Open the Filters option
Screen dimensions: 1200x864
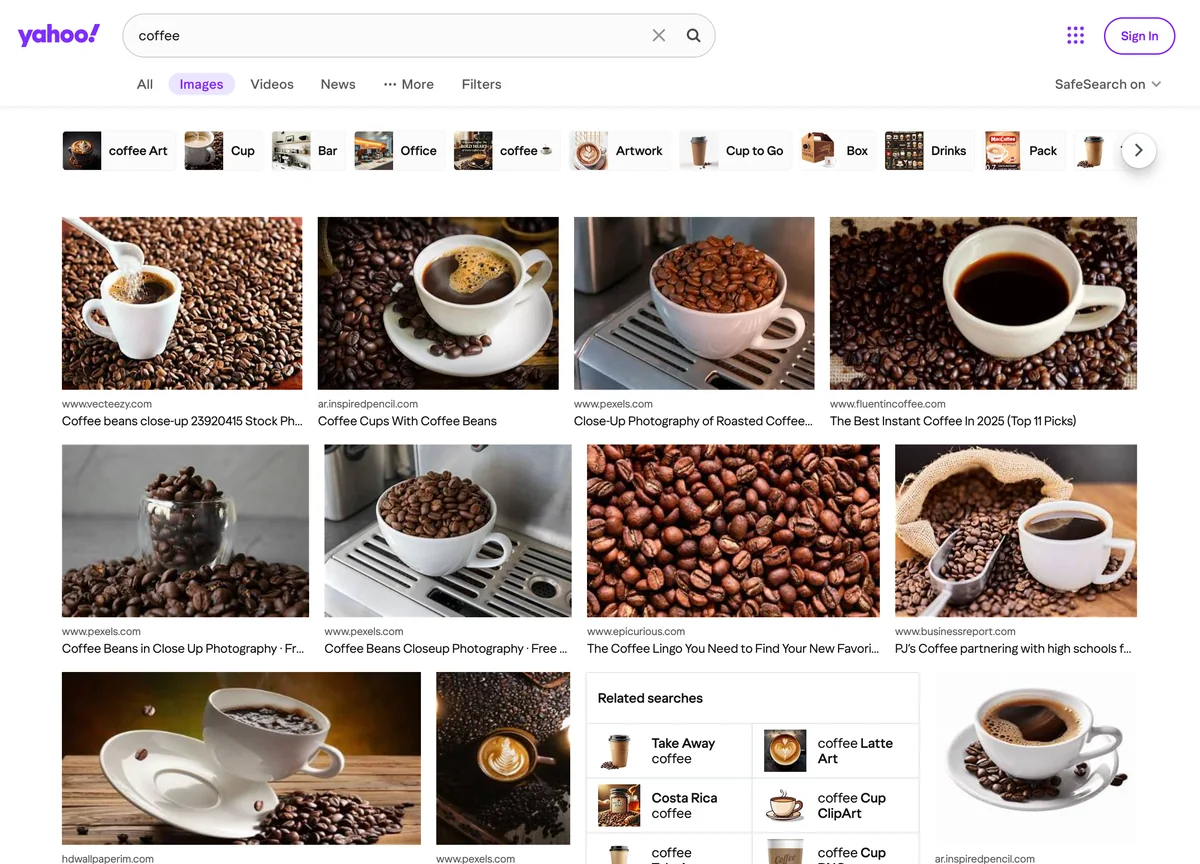tap(481, 84)
